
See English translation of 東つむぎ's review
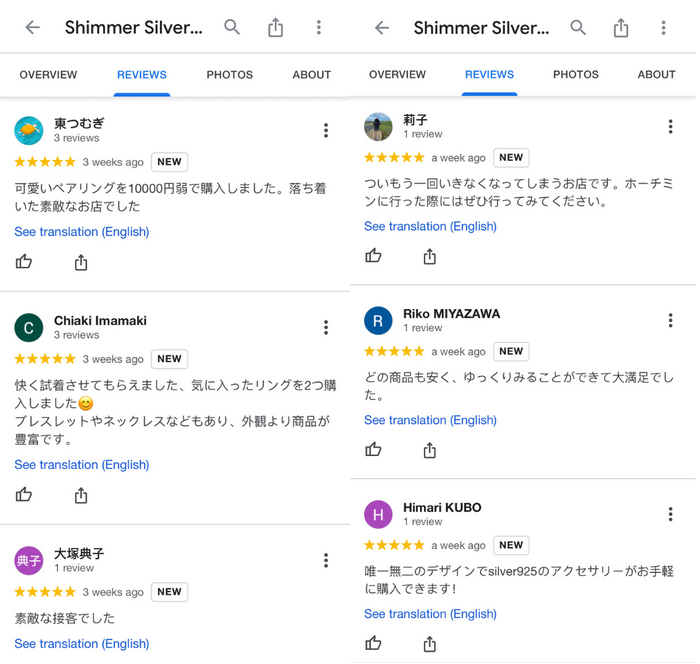(x=82, y=232)
